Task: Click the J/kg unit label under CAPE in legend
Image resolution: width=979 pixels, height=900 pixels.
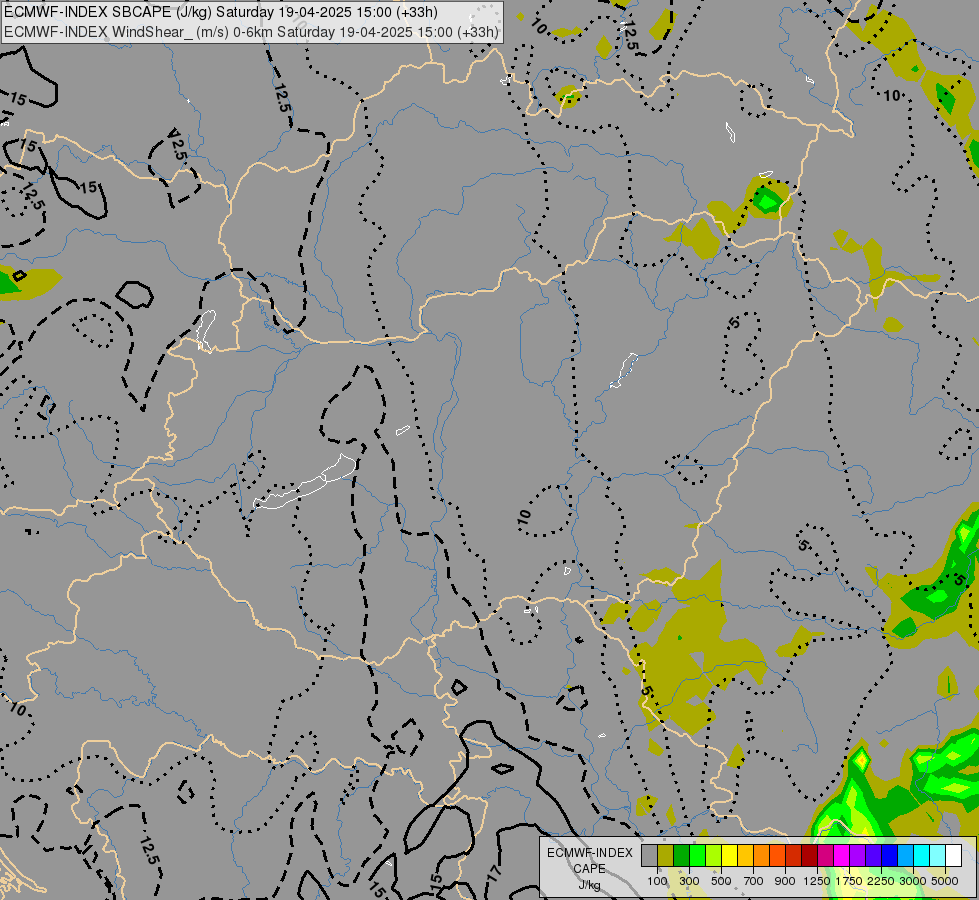Action: point(589,885)
